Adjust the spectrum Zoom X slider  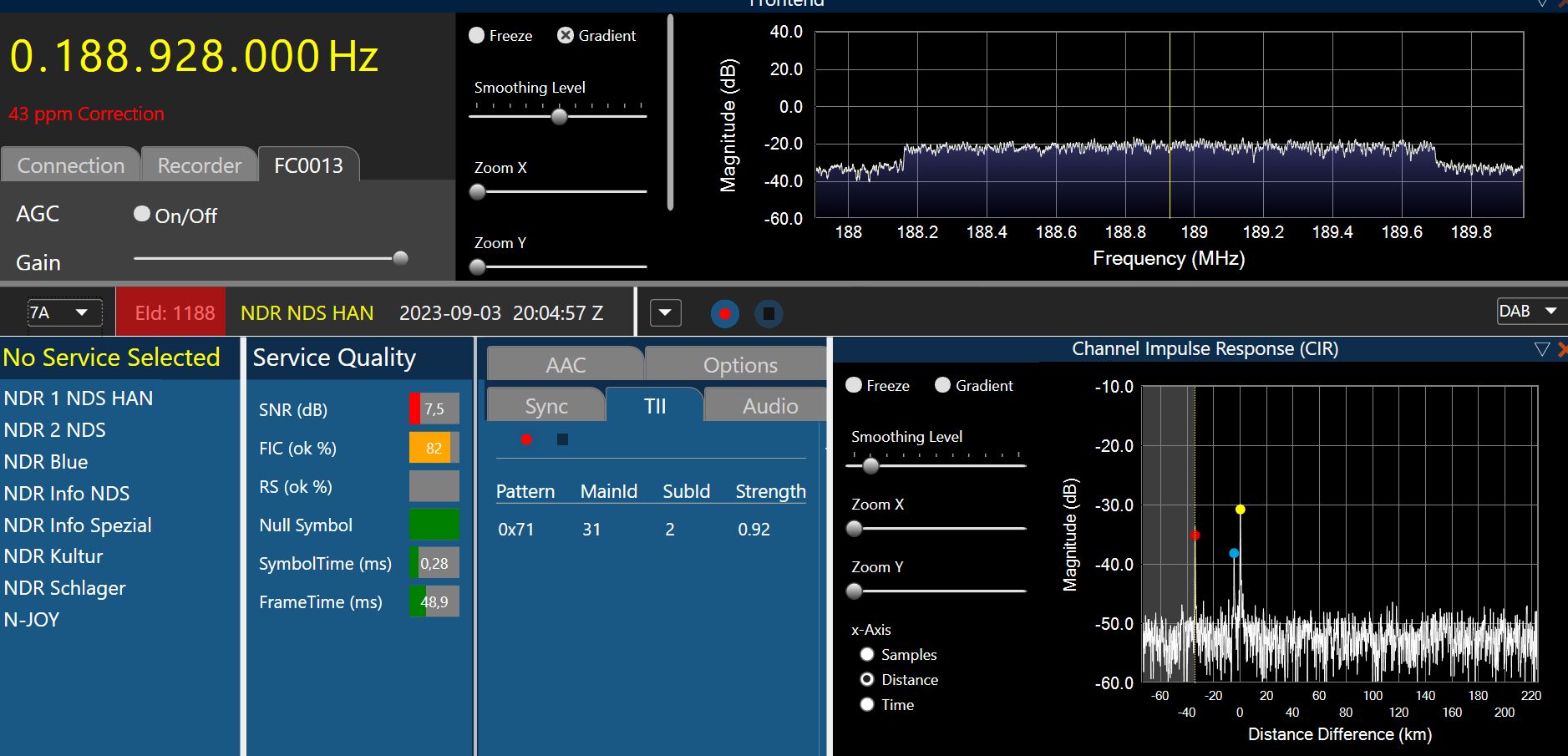point(478,192)
